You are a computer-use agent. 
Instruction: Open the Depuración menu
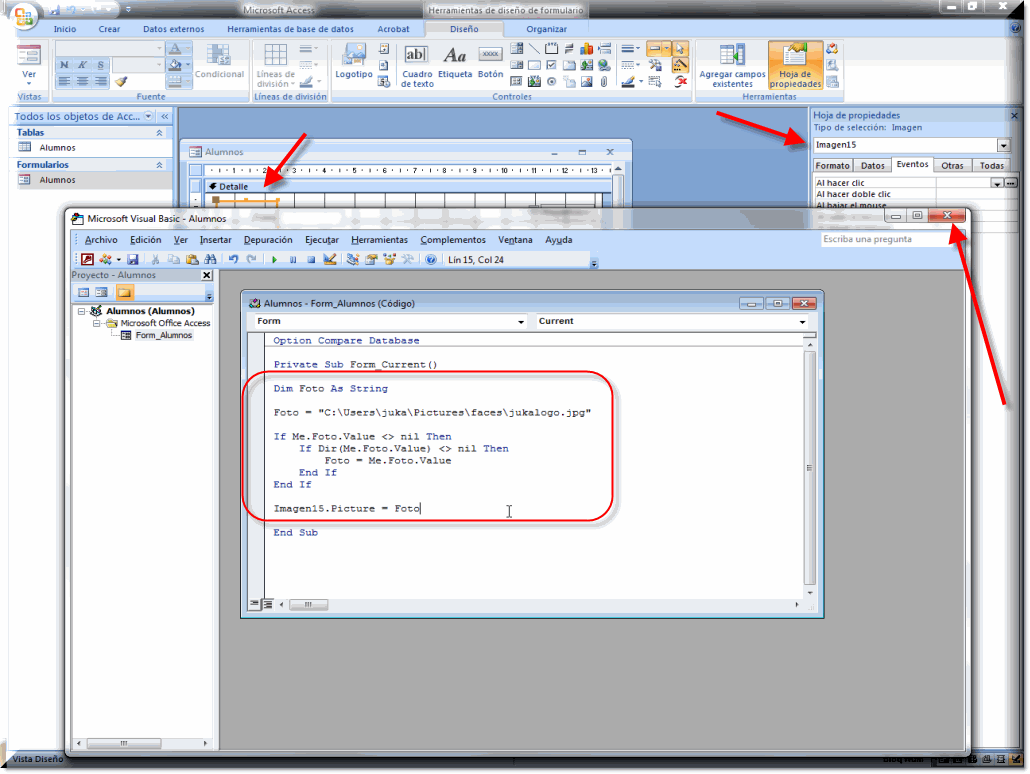click(x=268, y=240)
